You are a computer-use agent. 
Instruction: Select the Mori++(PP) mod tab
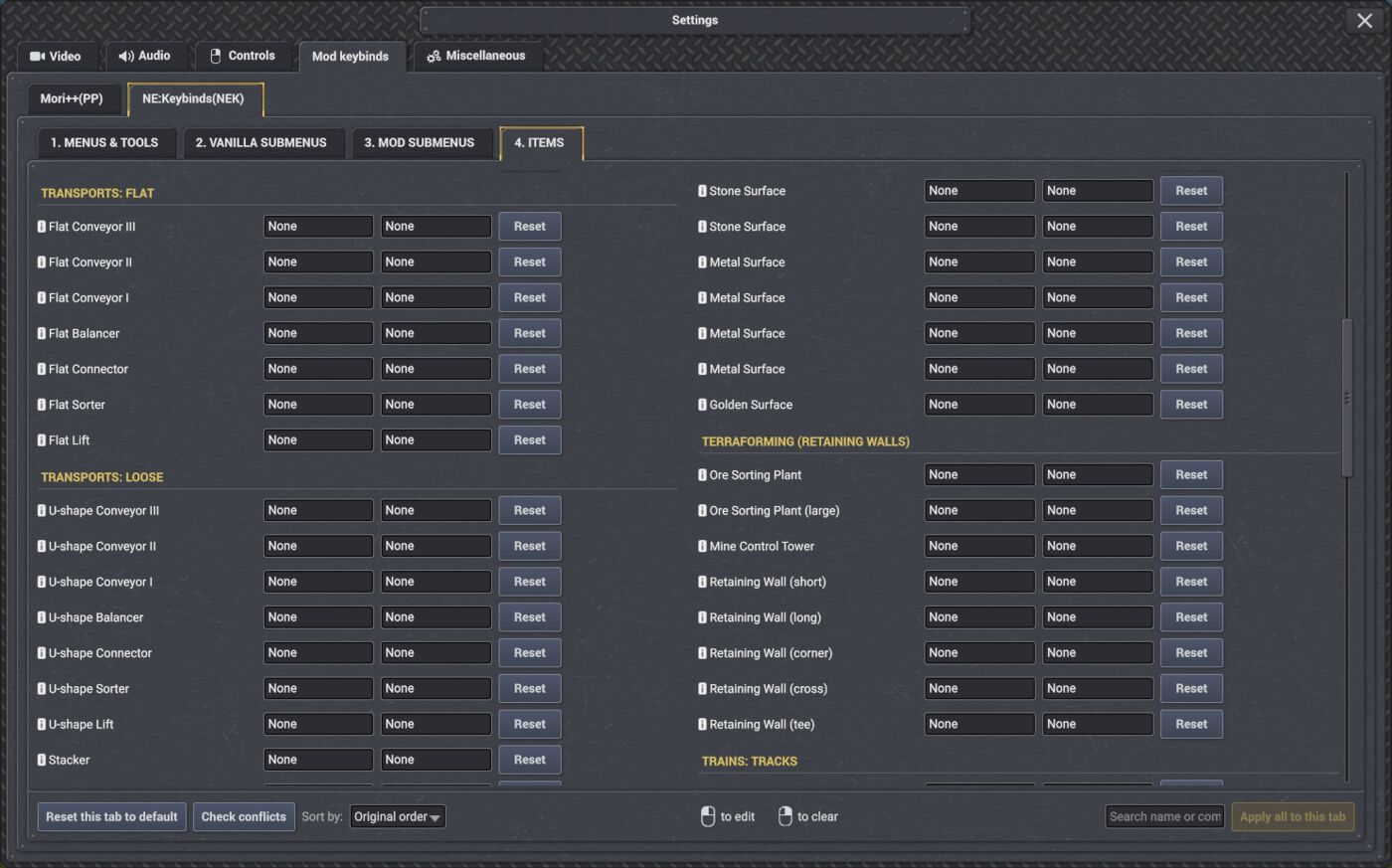(73, 98)
